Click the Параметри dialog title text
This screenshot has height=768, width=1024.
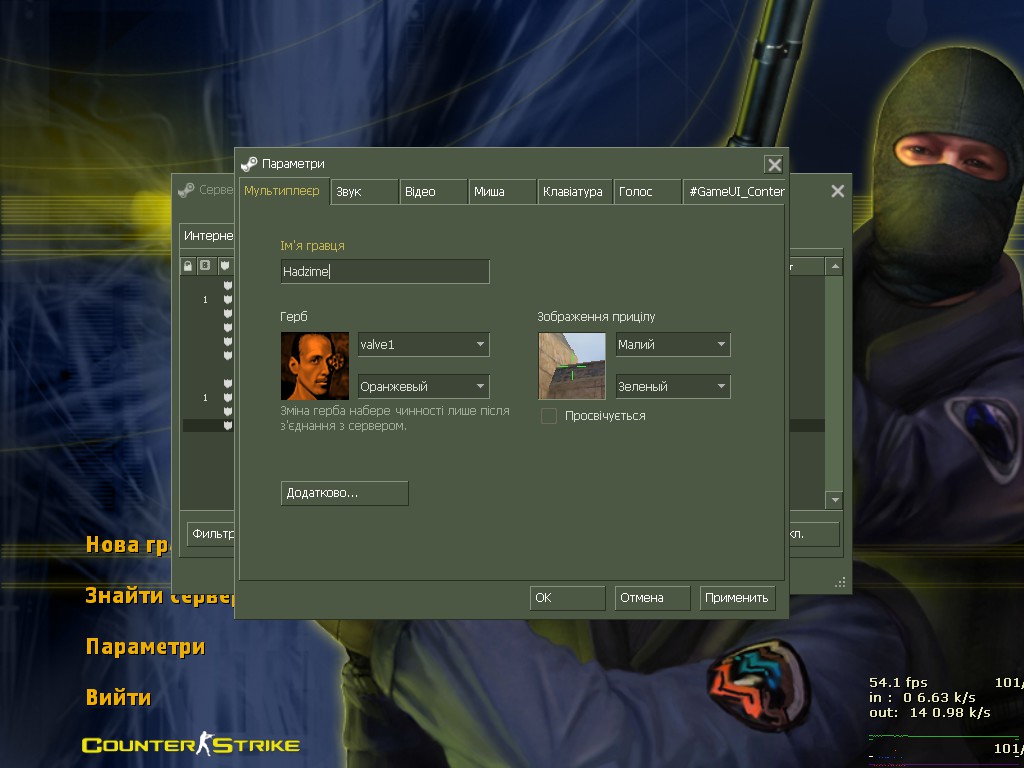point(293,164)
